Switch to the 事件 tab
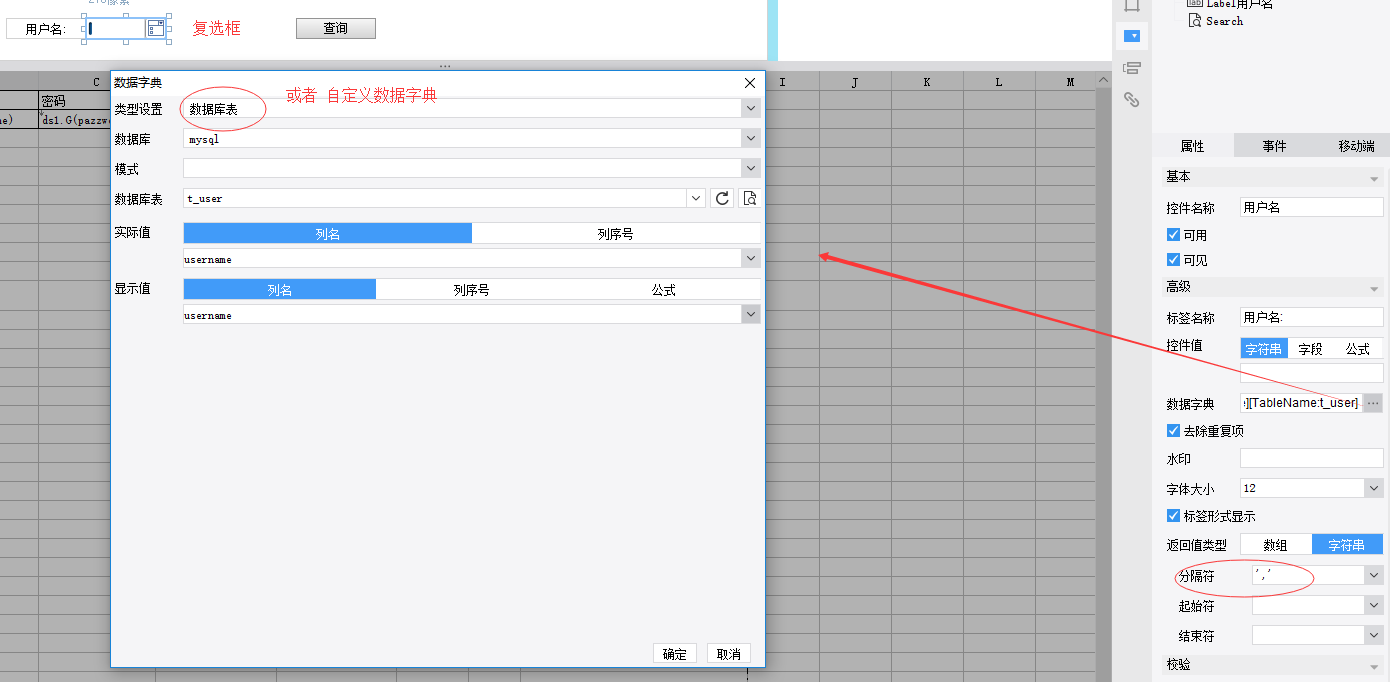 [1274, 146]
